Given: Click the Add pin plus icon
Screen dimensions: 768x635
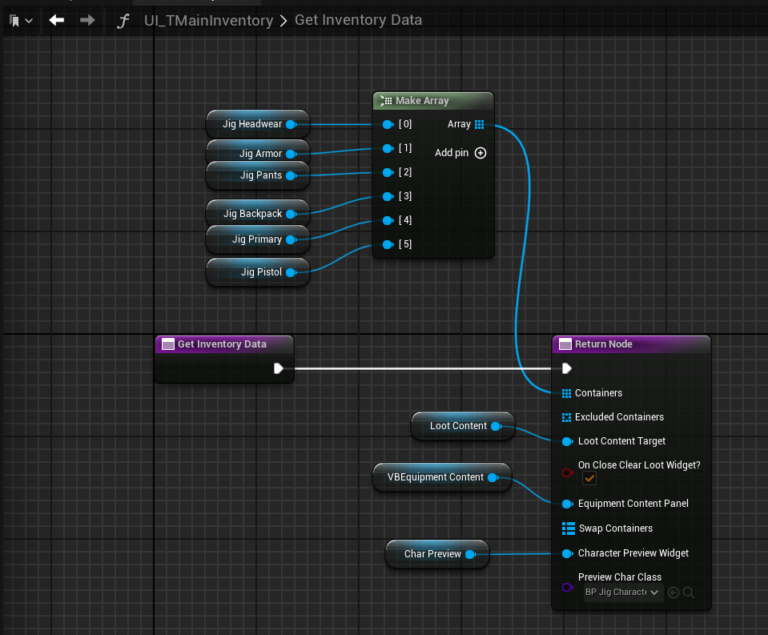Looking at the screenshot, I should tap(480, 153).
